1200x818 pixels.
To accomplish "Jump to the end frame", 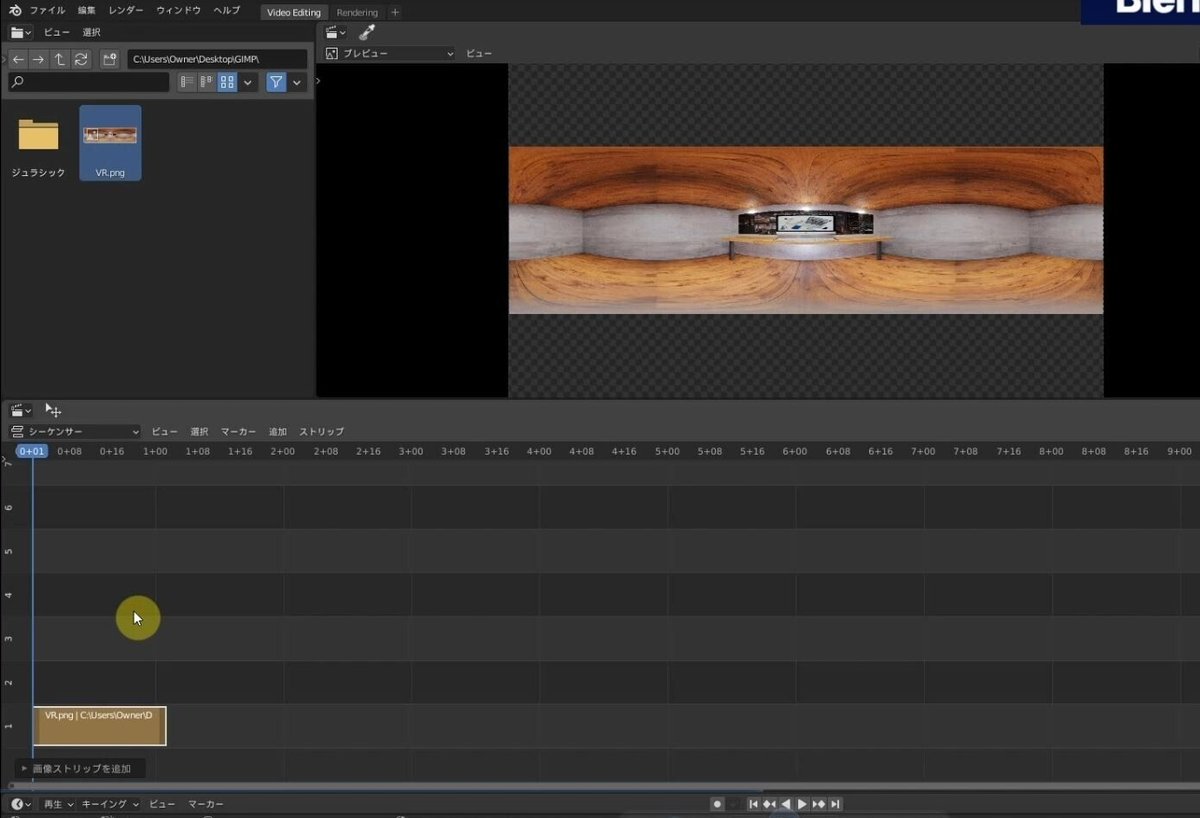I will pos(835,804).
